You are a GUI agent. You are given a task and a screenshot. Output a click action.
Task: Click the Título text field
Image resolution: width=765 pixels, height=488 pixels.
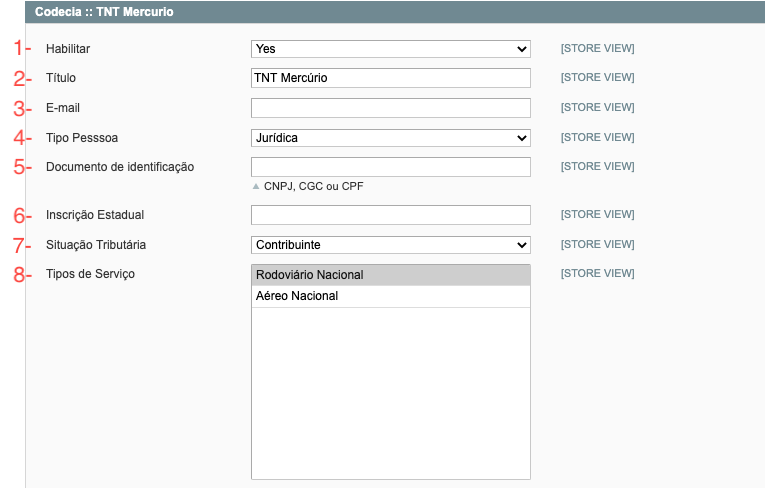tap(390, 78)
